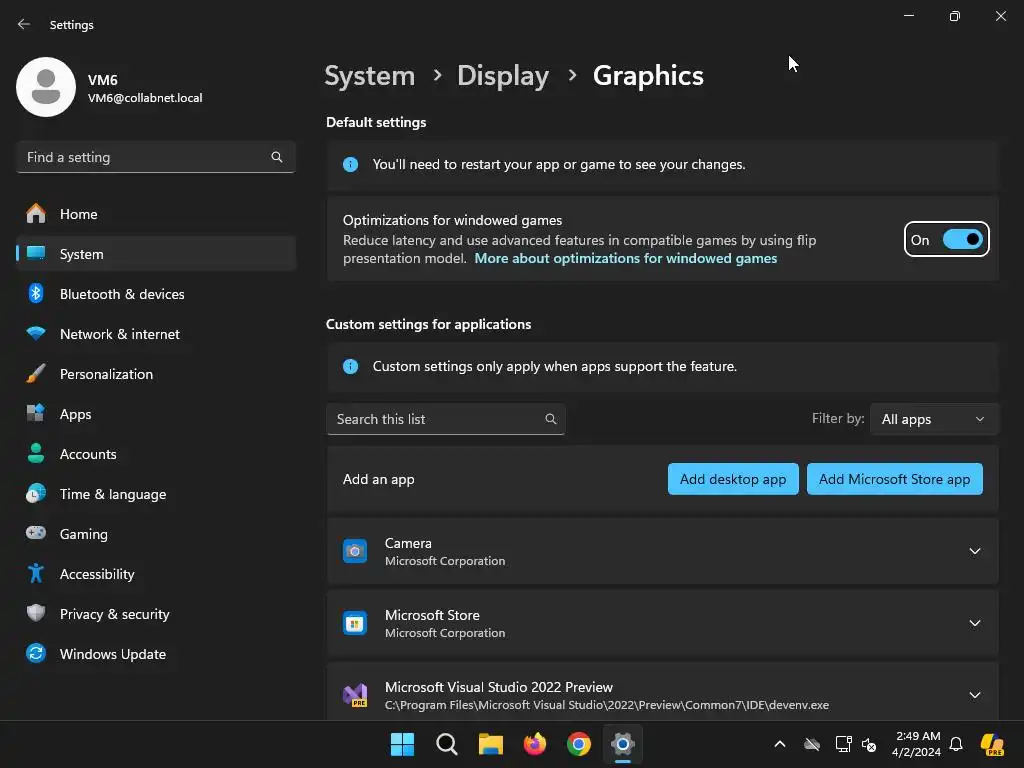
Task: Open Gaming settings
Action: [x=155, y=533]
